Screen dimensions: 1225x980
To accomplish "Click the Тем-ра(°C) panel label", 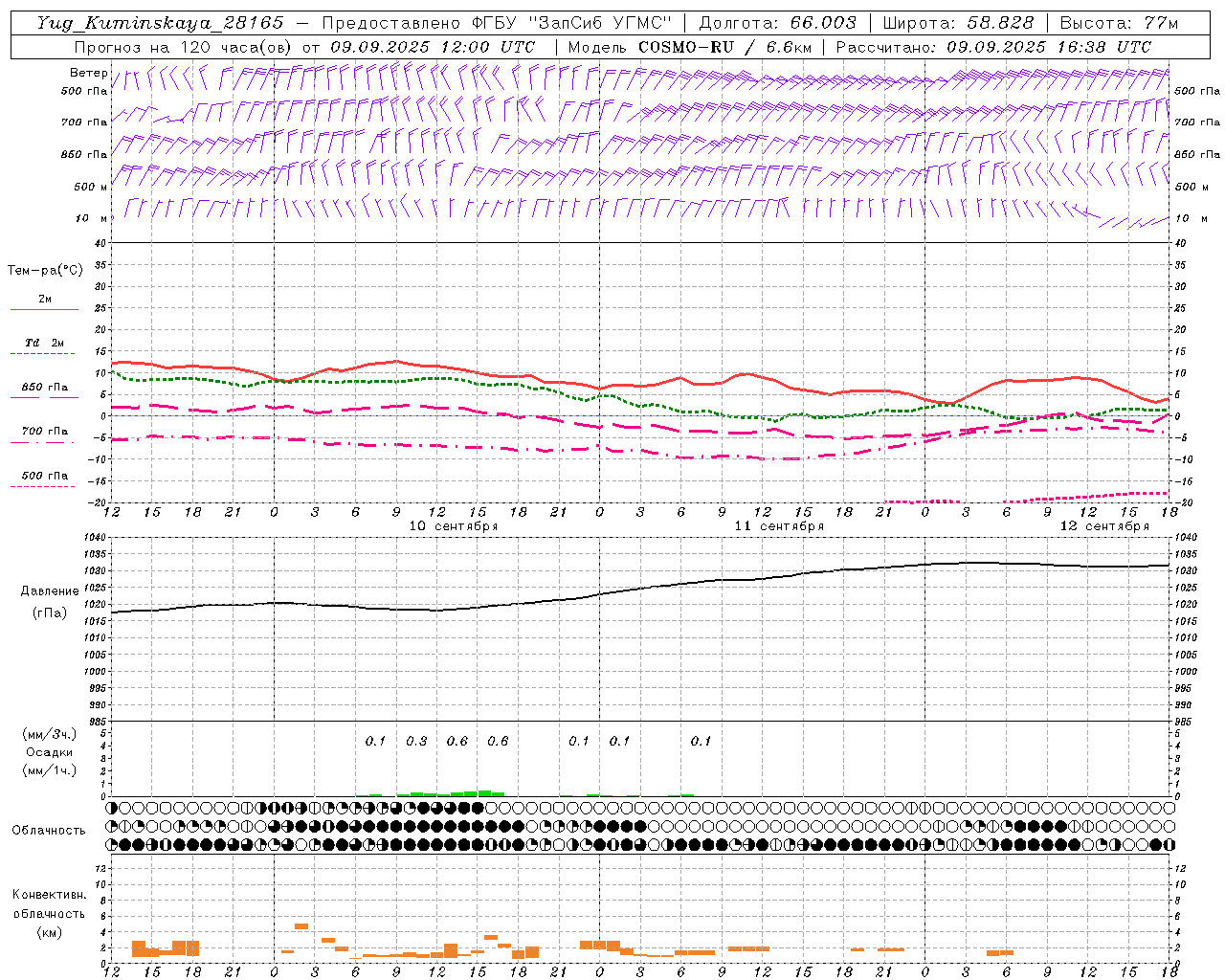I will point(45,270).
